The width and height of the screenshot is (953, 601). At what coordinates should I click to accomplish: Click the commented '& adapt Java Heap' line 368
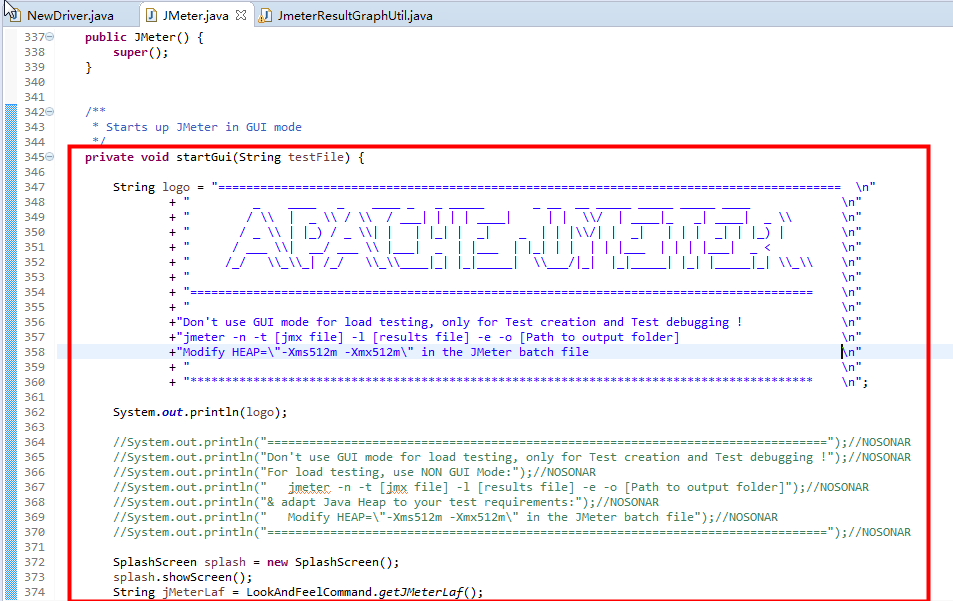coord(386,503)
